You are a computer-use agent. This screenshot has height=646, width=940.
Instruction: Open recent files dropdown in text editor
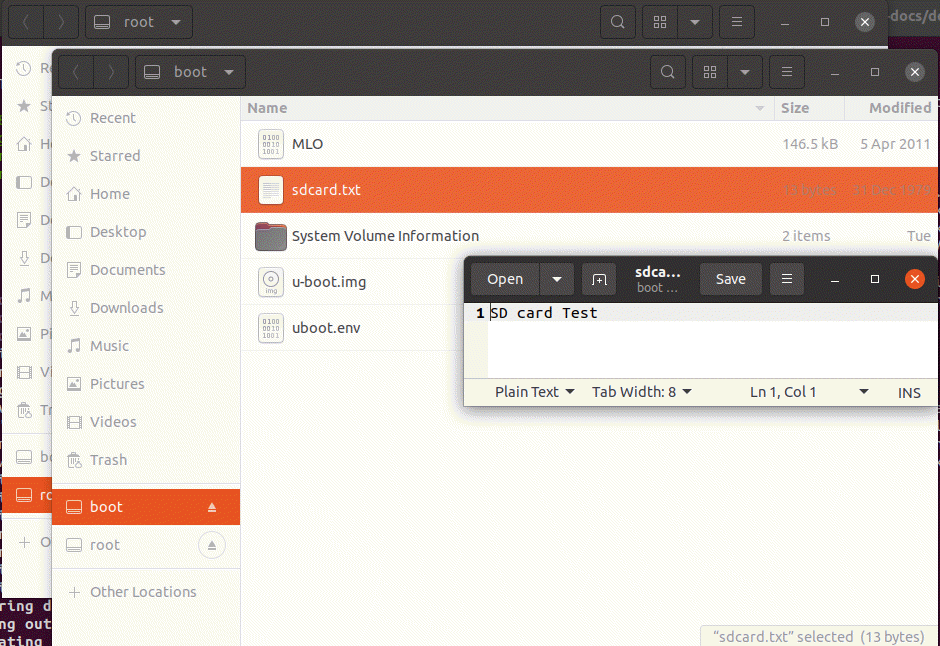(x=557, y=279)
